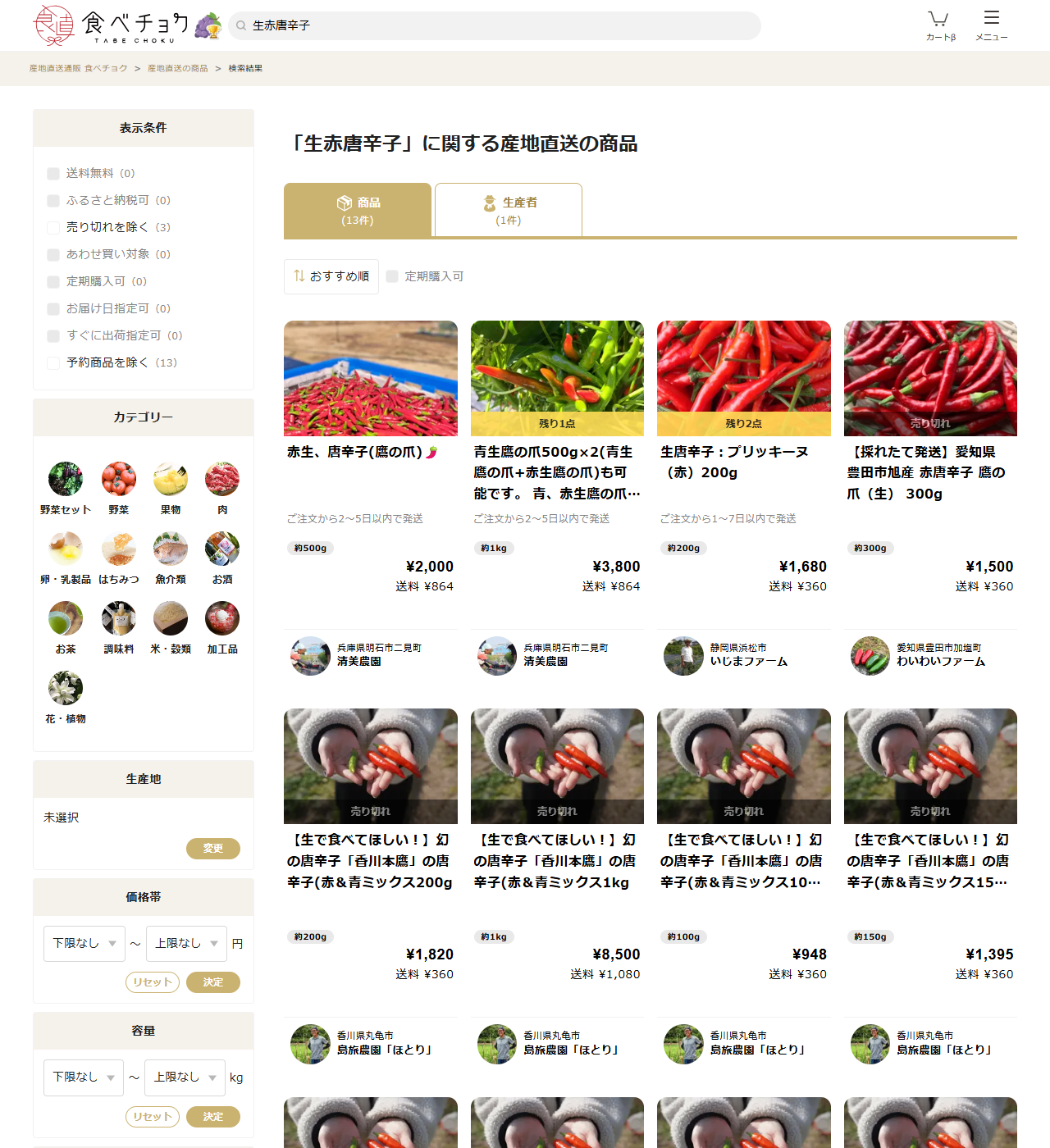This screenshot has width=1050, height=1148.
Task: Open the price lower limit dropdown
Action: (84, 944)
